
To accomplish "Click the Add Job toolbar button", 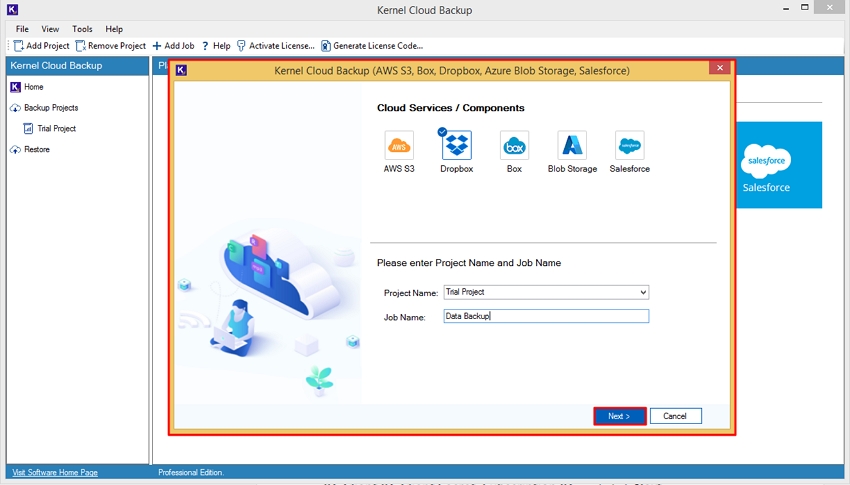I will [173, 46].
